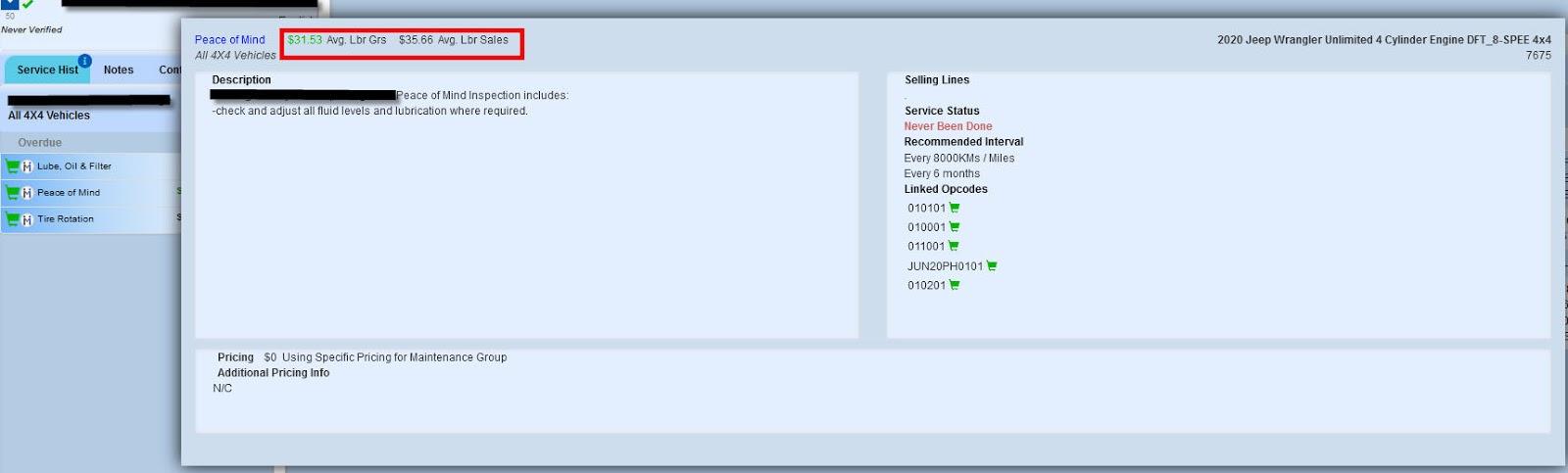
Task: Click cart icon beside Tire Rotation
Action: tap(13, 219)
